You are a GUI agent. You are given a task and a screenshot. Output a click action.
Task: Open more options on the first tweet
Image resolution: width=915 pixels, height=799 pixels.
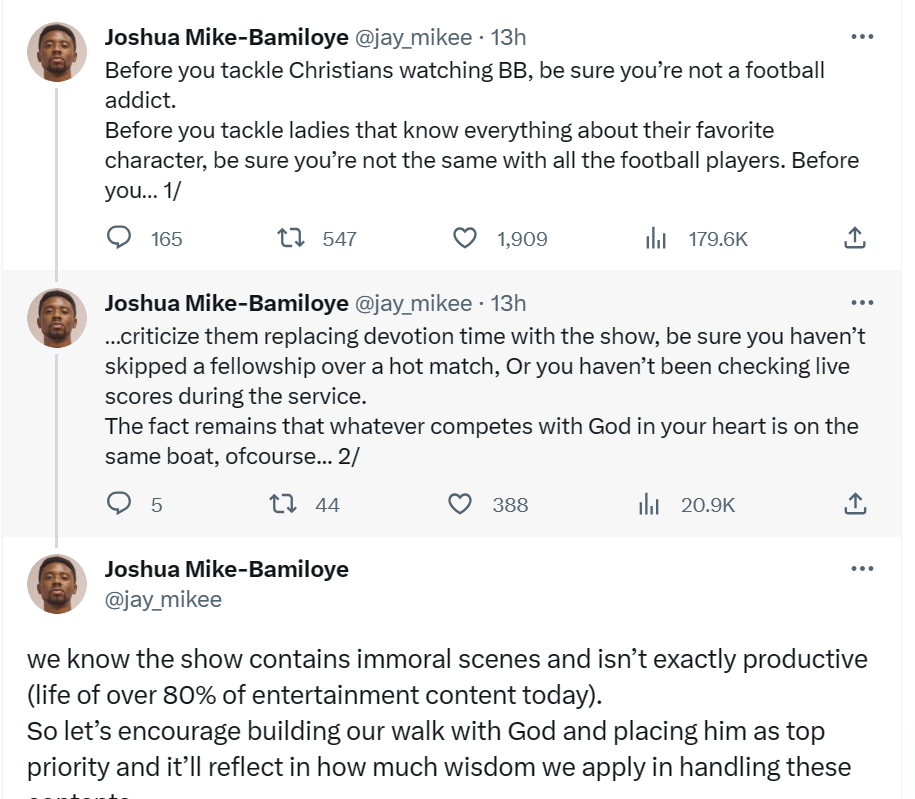861,37
